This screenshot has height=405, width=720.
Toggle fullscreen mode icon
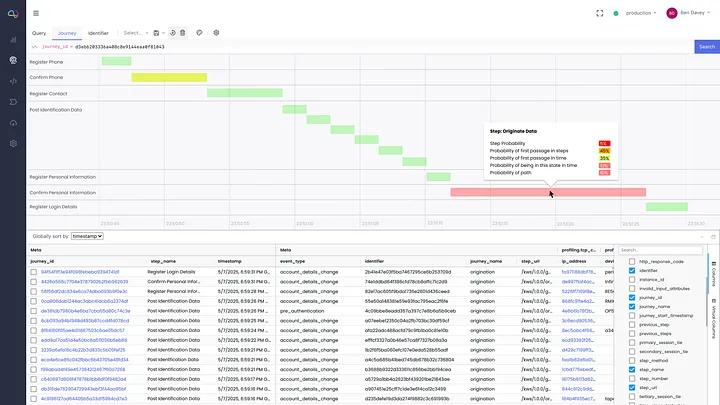click(x=600, y=13)
